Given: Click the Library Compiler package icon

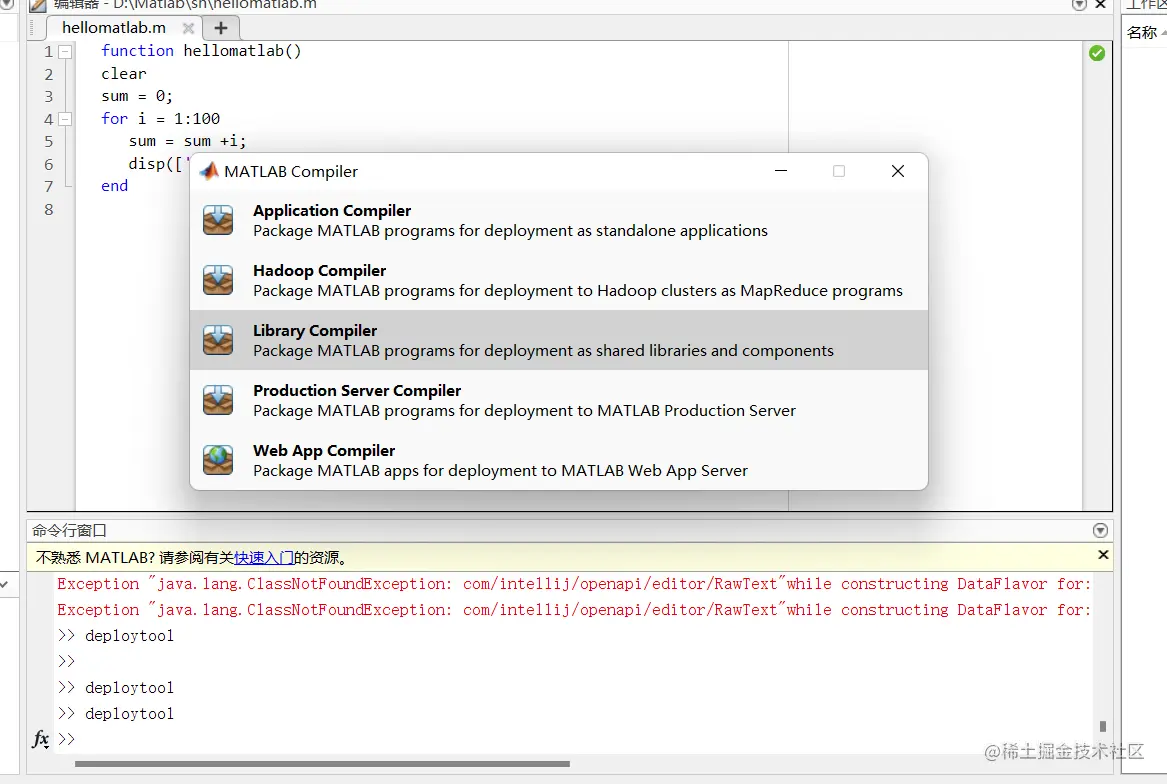Looking at the screenshot, I should [218, 340].
